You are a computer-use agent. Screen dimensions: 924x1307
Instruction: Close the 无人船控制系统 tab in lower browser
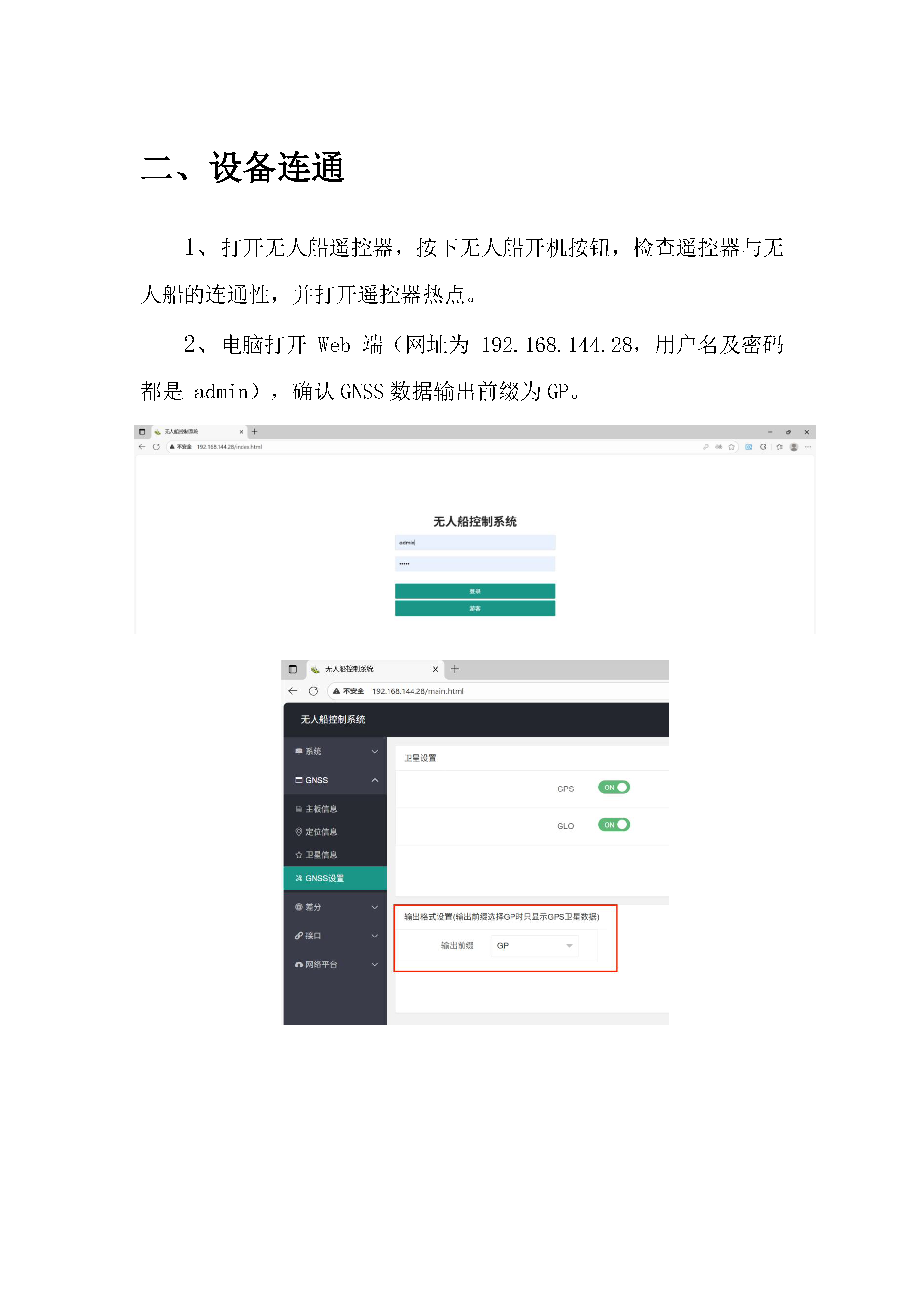pyautogui.click(x=435, y=669)
